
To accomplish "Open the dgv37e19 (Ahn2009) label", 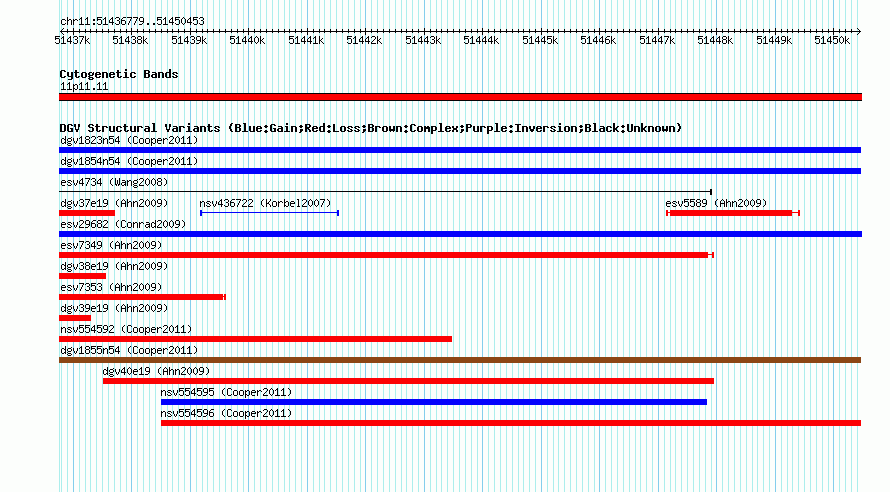I will [x=114, y=203].
